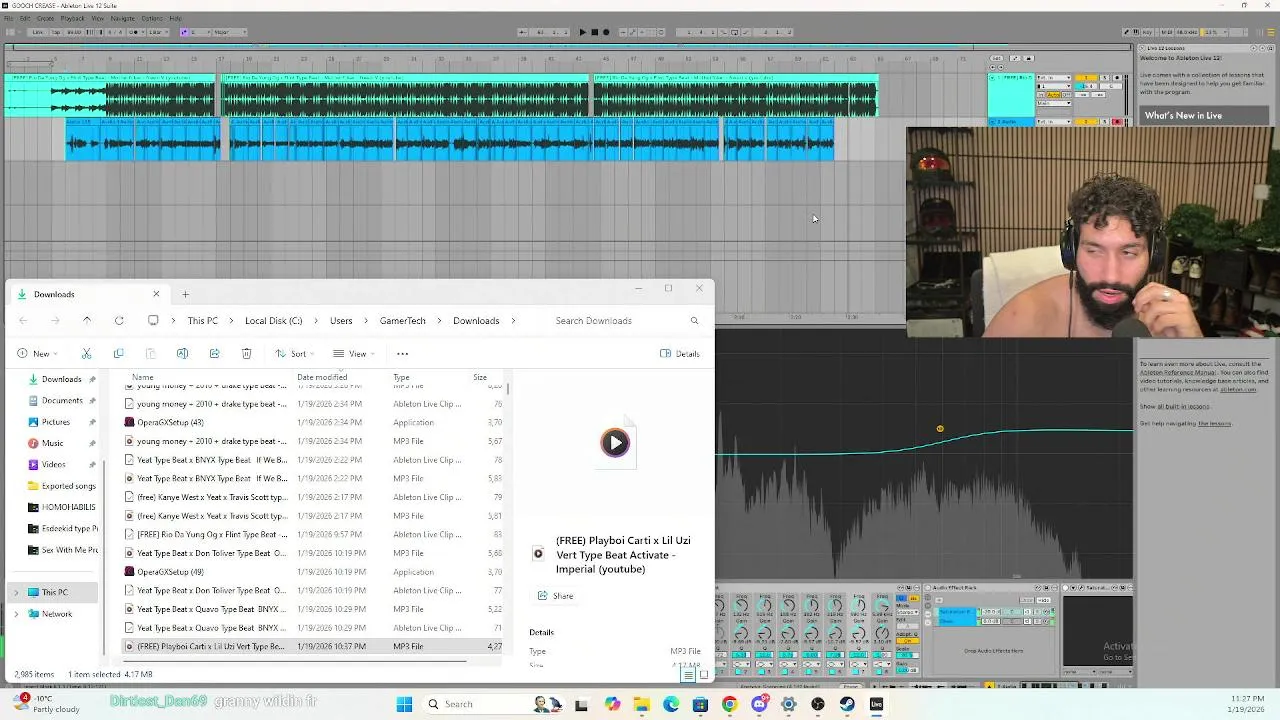Open Ableton's Help menu
Viewport: 1280px width, 720px height.
click(175, 18)
